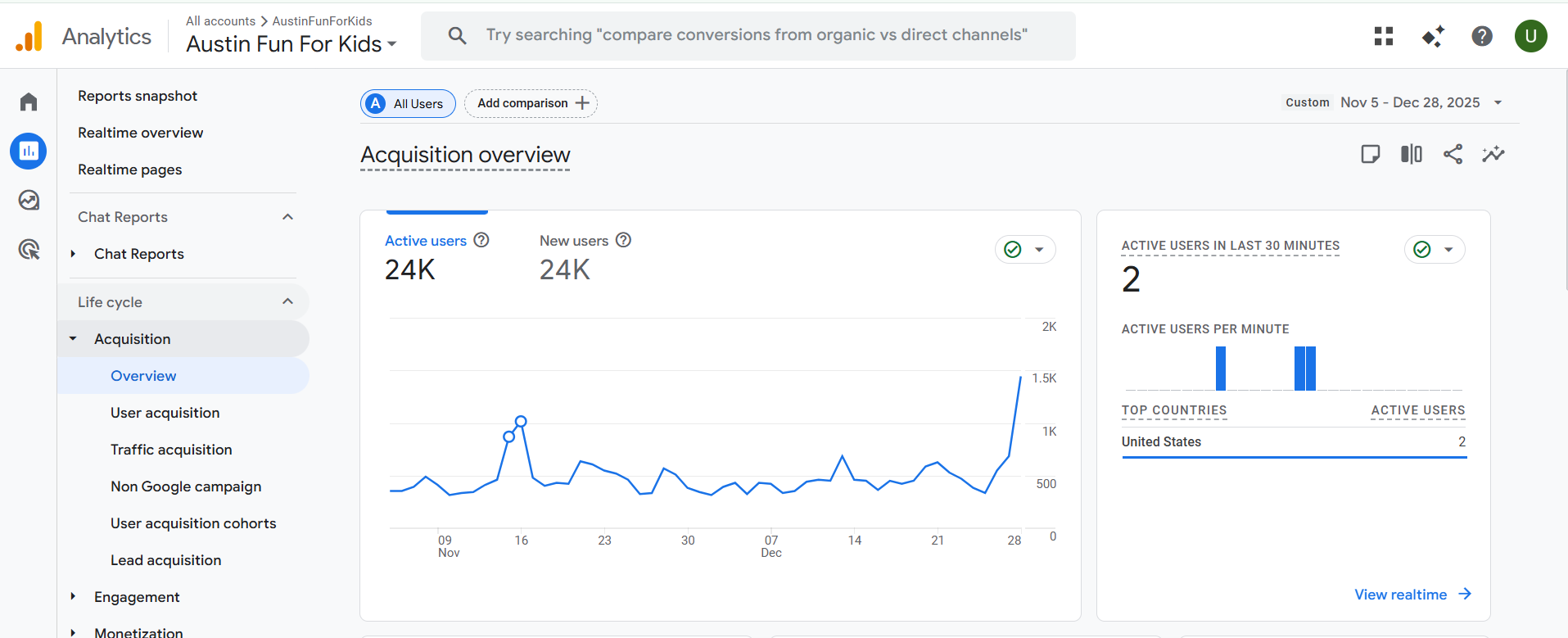Click the search magnifier icon

pos(458,35)
